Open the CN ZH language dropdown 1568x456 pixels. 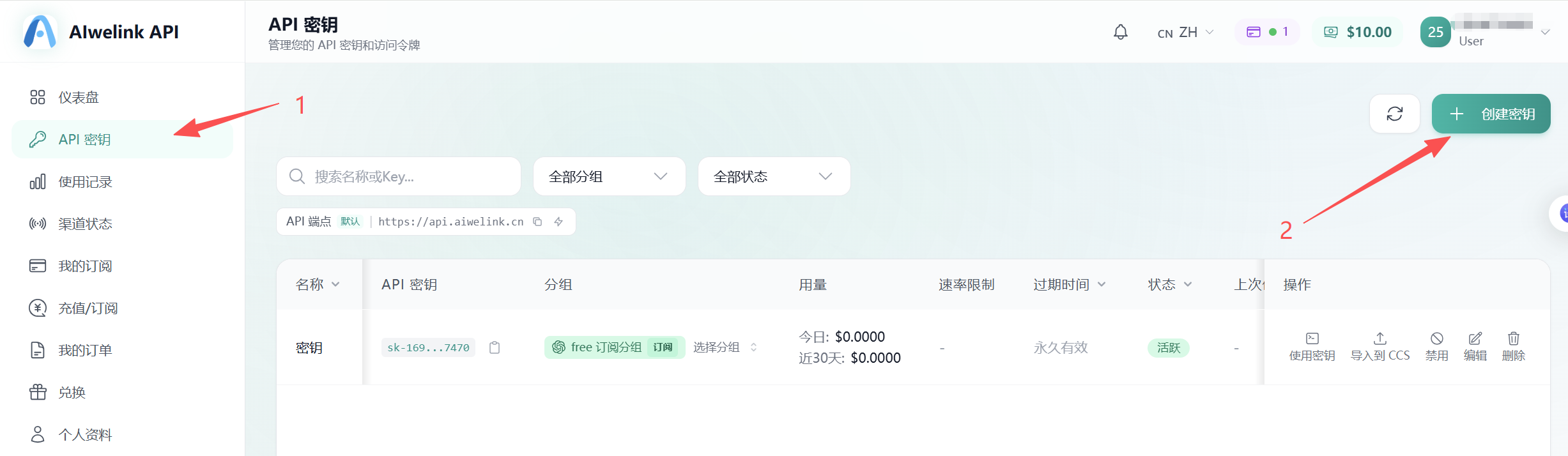1185,32
